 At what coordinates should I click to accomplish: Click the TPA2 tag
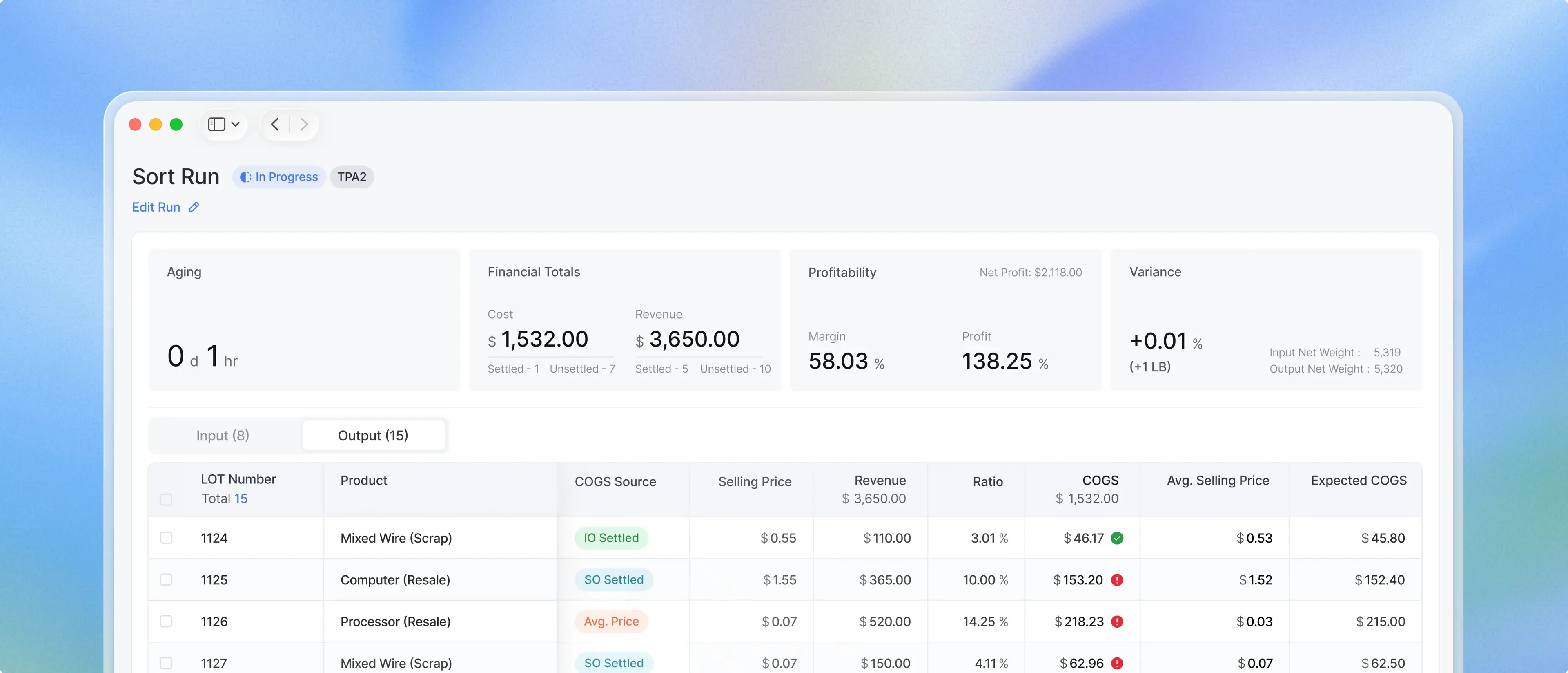(x=352, y=177)
